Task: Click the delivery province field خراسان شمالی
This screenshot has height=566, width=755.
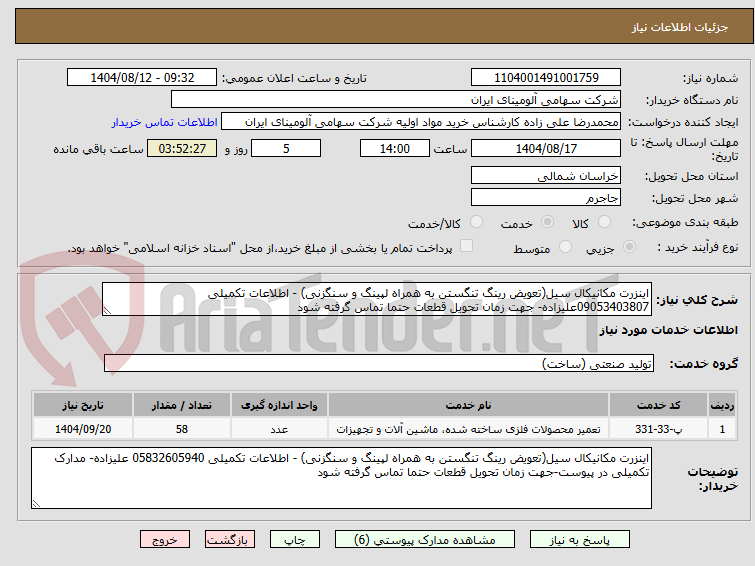Action: (x=546, y=176)
